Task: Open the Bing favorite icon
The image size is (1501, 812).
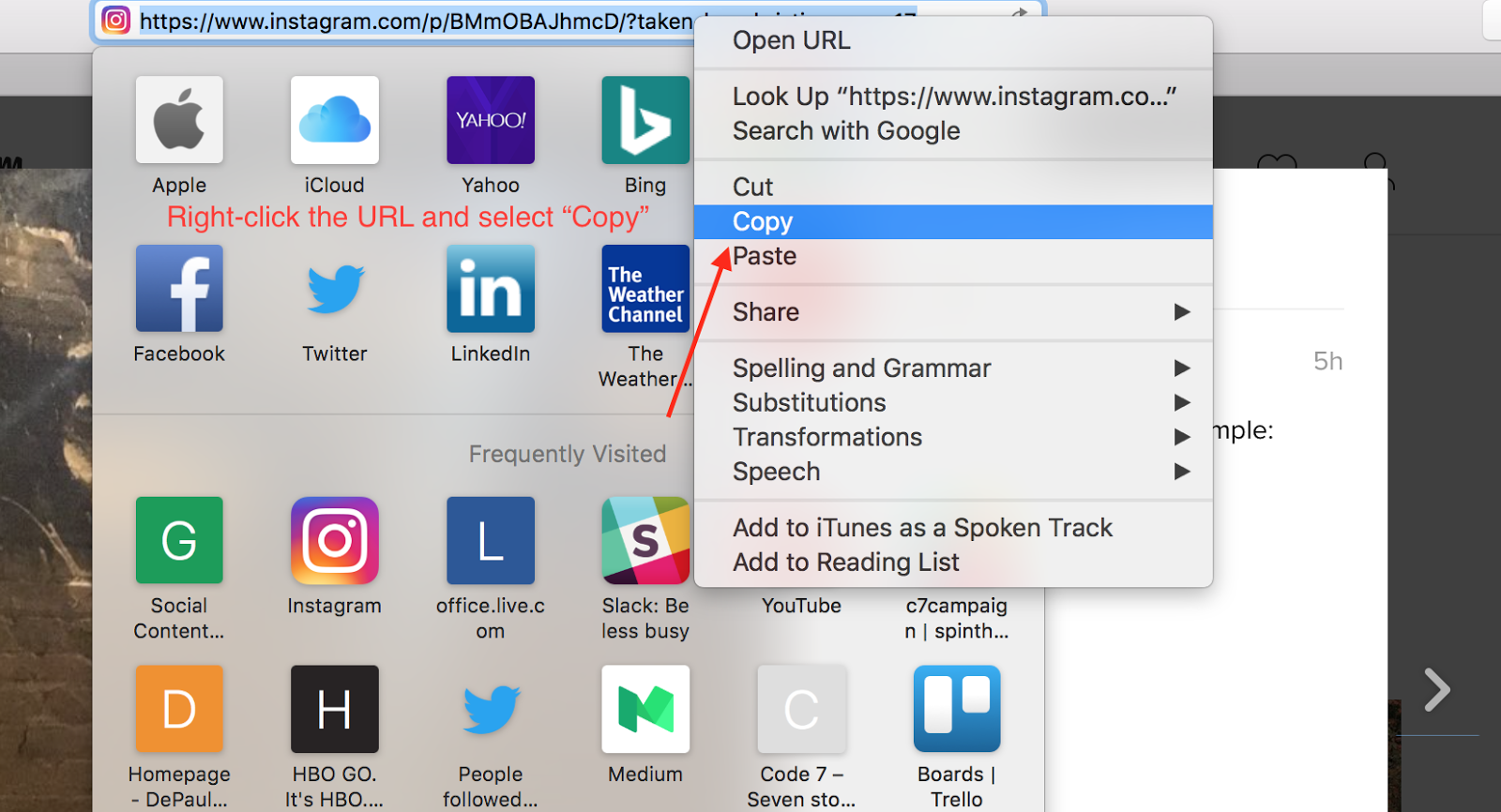Action: click(x=645, y=120)
